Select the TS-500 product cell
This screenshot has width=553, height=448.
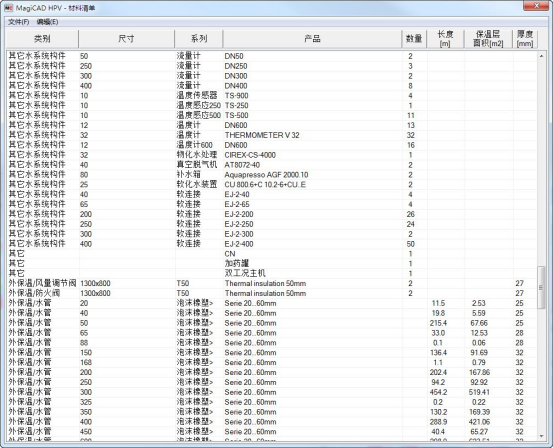click(237, 115)
